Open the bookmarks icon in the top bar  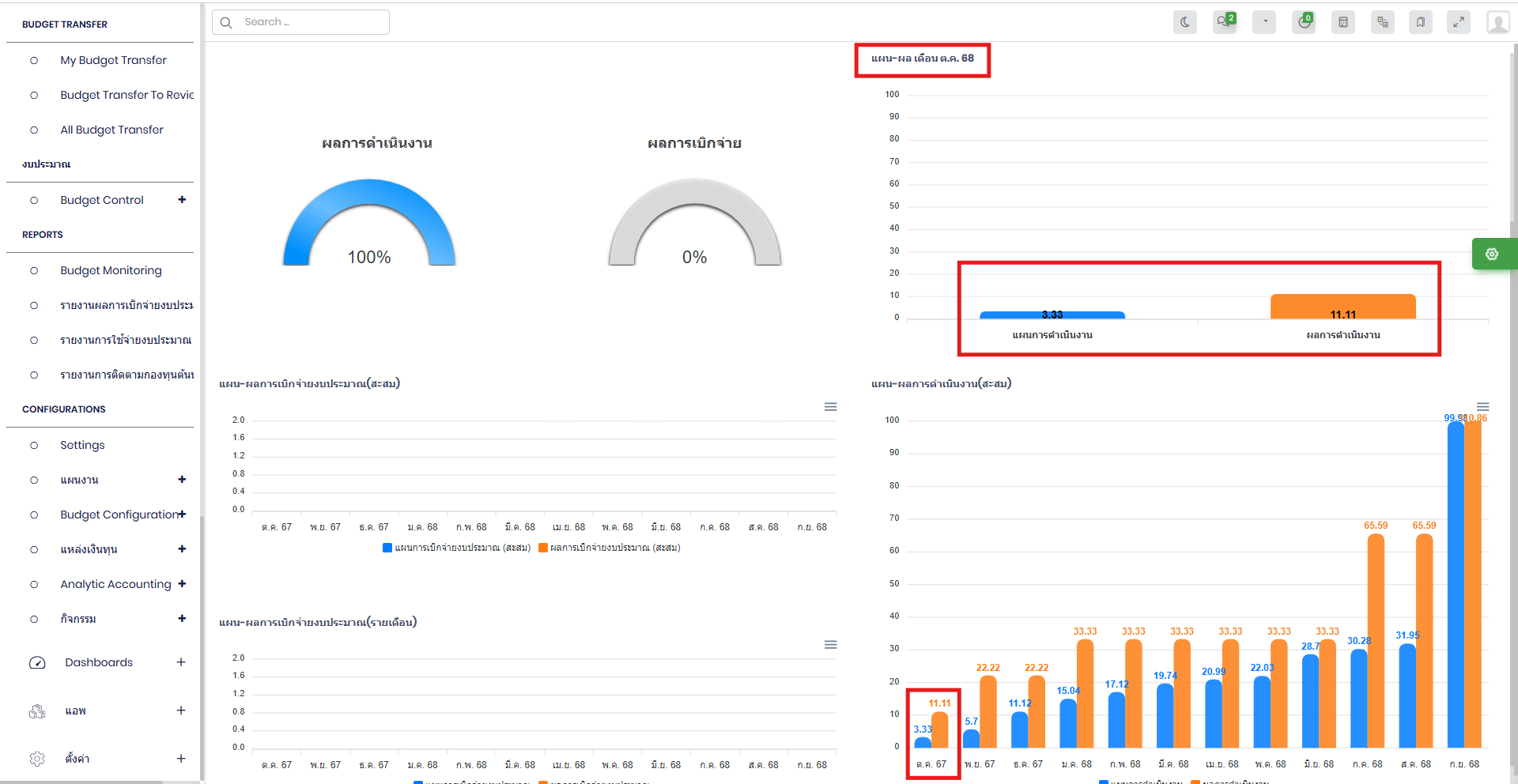(x=1420, y=22)
